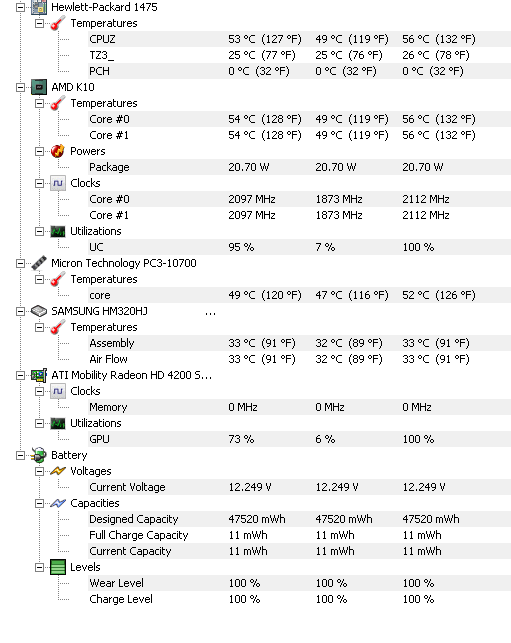Image resolution: width=511 pixels, height=643 pixels.
Task: Click the Capacities graph icon
Action: [58, 503]
